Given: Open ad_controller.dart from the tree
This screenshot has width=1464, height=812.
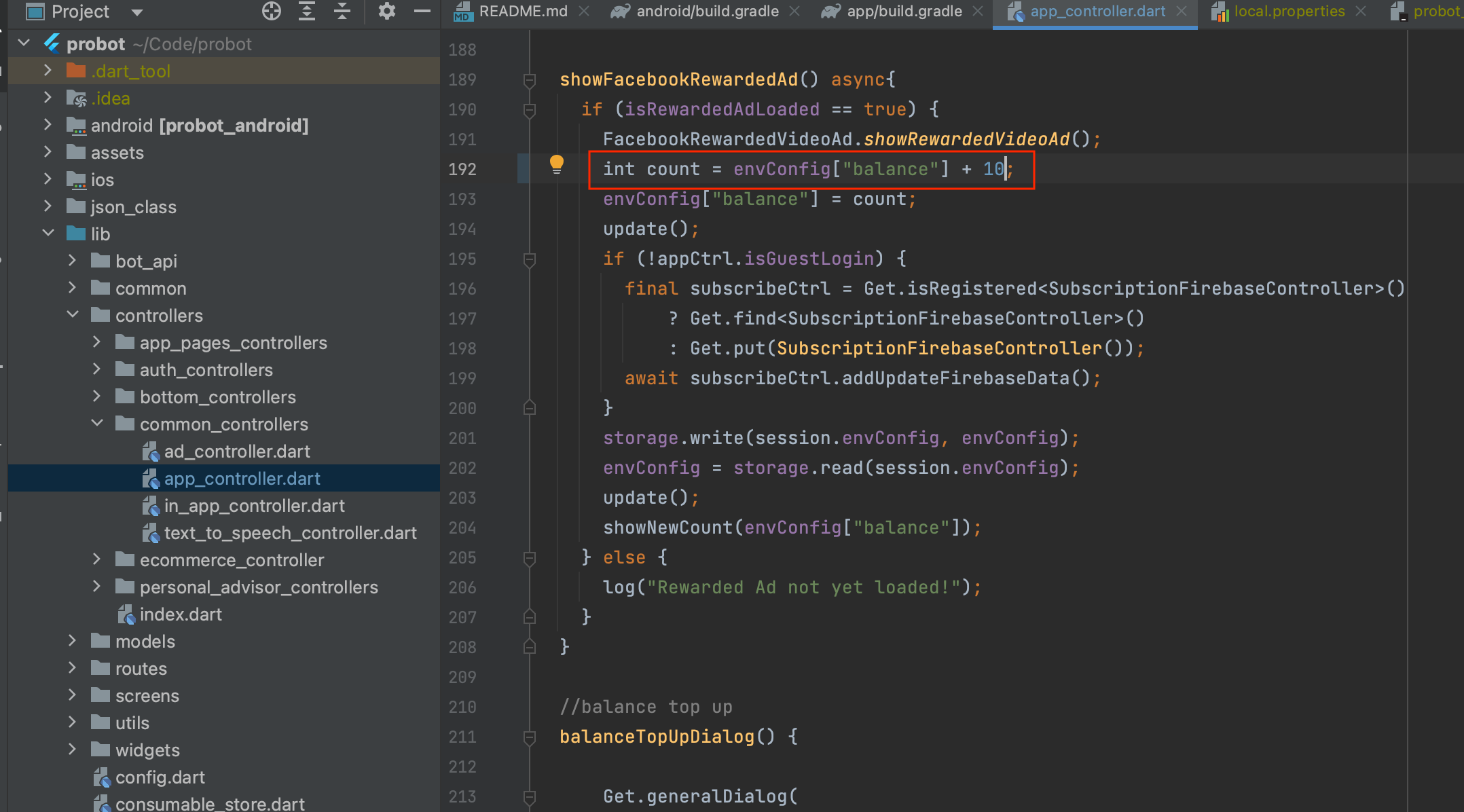Looking at the screenshot, I should tap(237, 451).
